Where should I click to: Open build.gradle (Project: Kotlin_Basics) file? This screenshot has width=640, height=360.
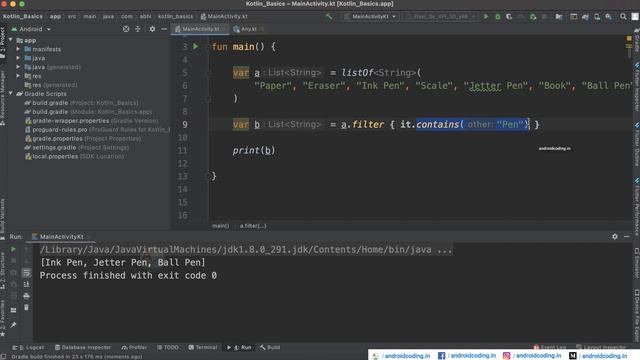tap(82, 103)
